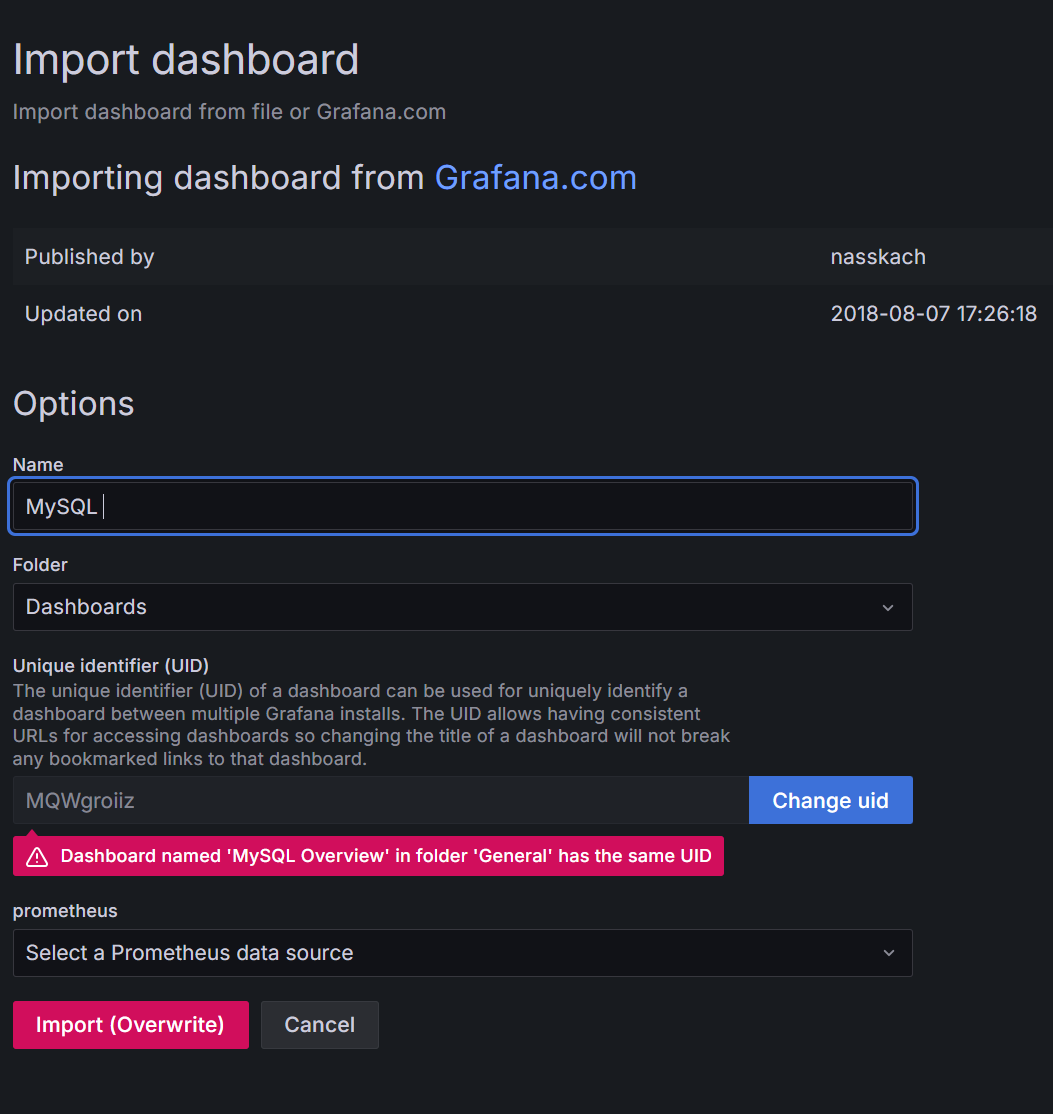Click the Folder field label
The image size is (1053, 1114).
pos(40,565)
